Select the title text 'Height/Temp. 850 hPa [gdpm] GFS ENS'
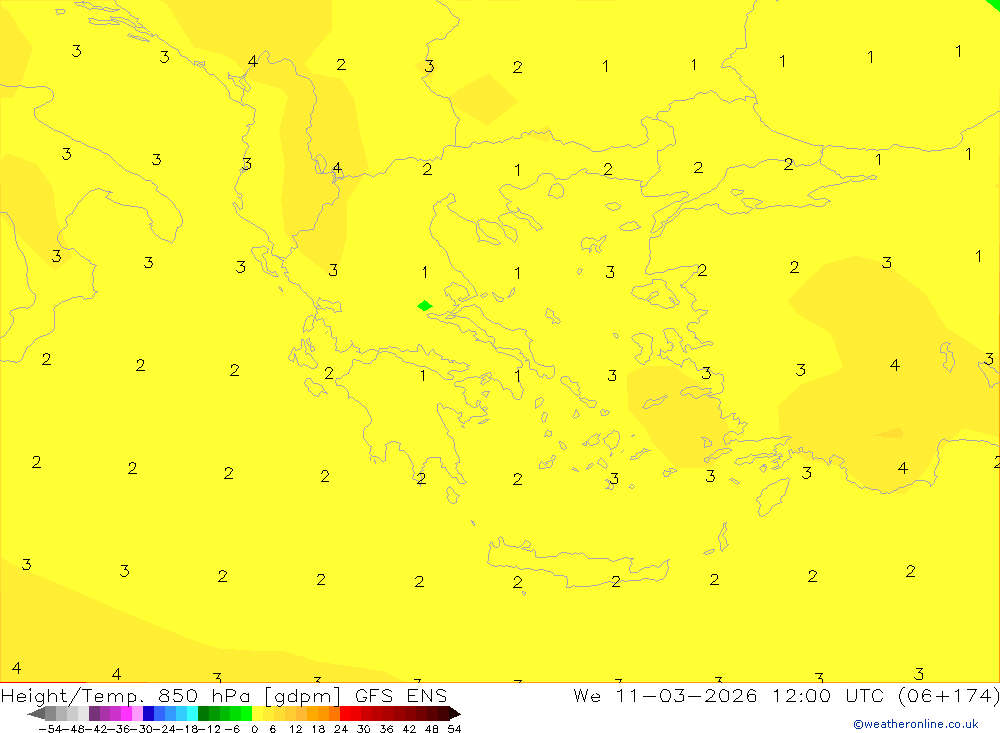Screen dimensions: 1000x733 coord(224,696)
